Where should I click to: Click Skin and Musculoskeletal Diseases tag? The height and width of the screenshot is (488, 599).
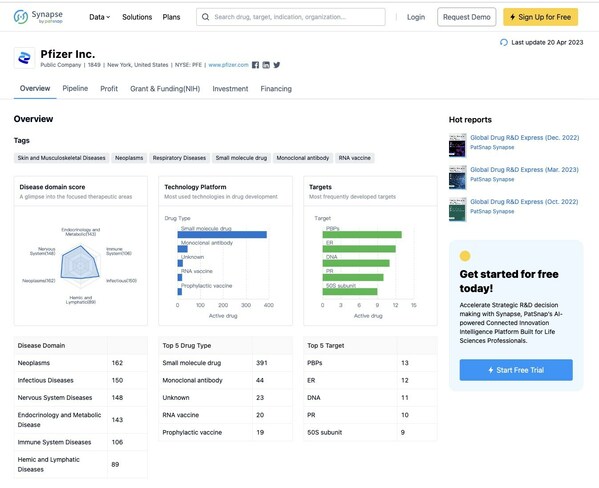[62, 158]
